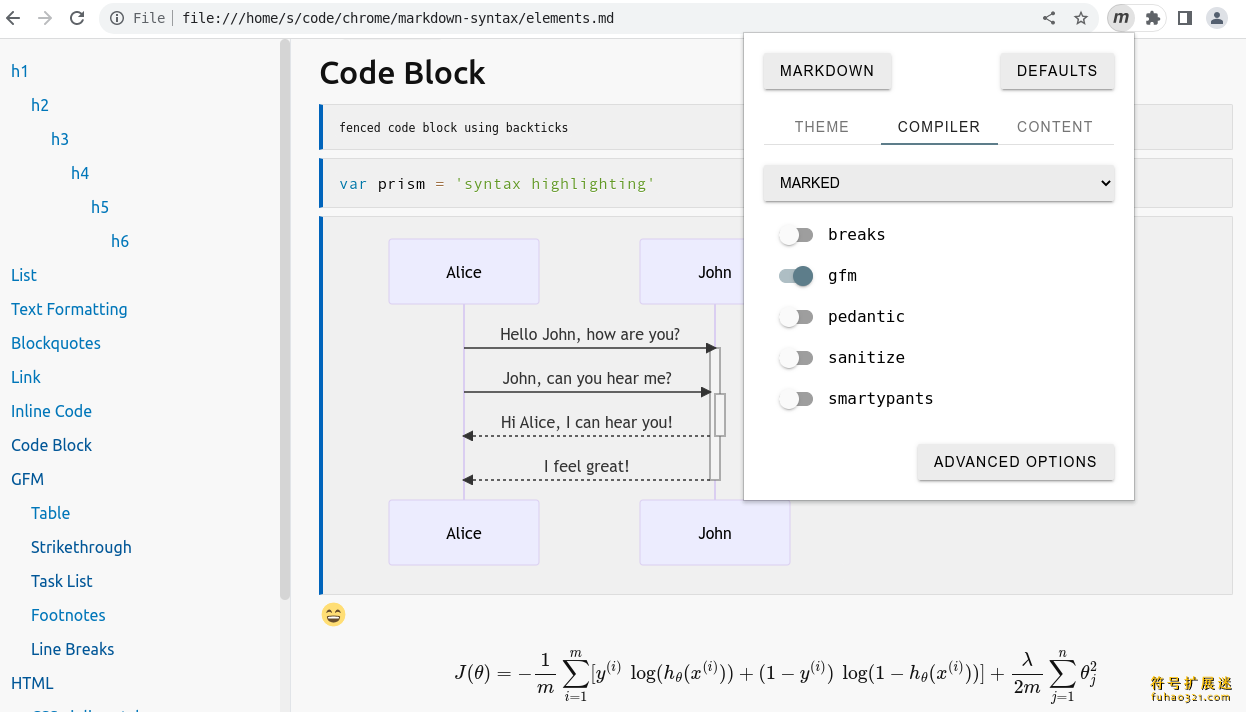Screen dimensions: 1246x712
Task: Click the DEFAULTS button
Action: click(1057, 71)
